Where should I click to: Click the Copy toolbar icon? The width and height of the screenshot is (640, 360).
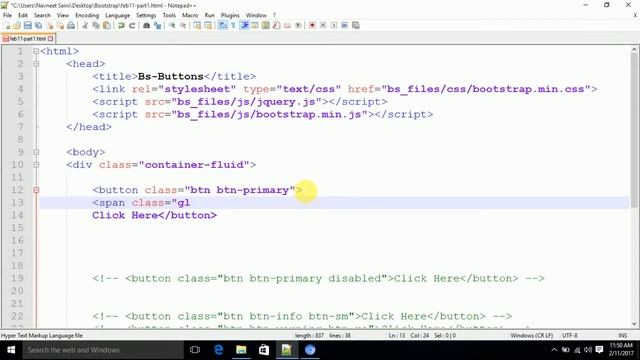pyautogui.click(x=96, y=25)
